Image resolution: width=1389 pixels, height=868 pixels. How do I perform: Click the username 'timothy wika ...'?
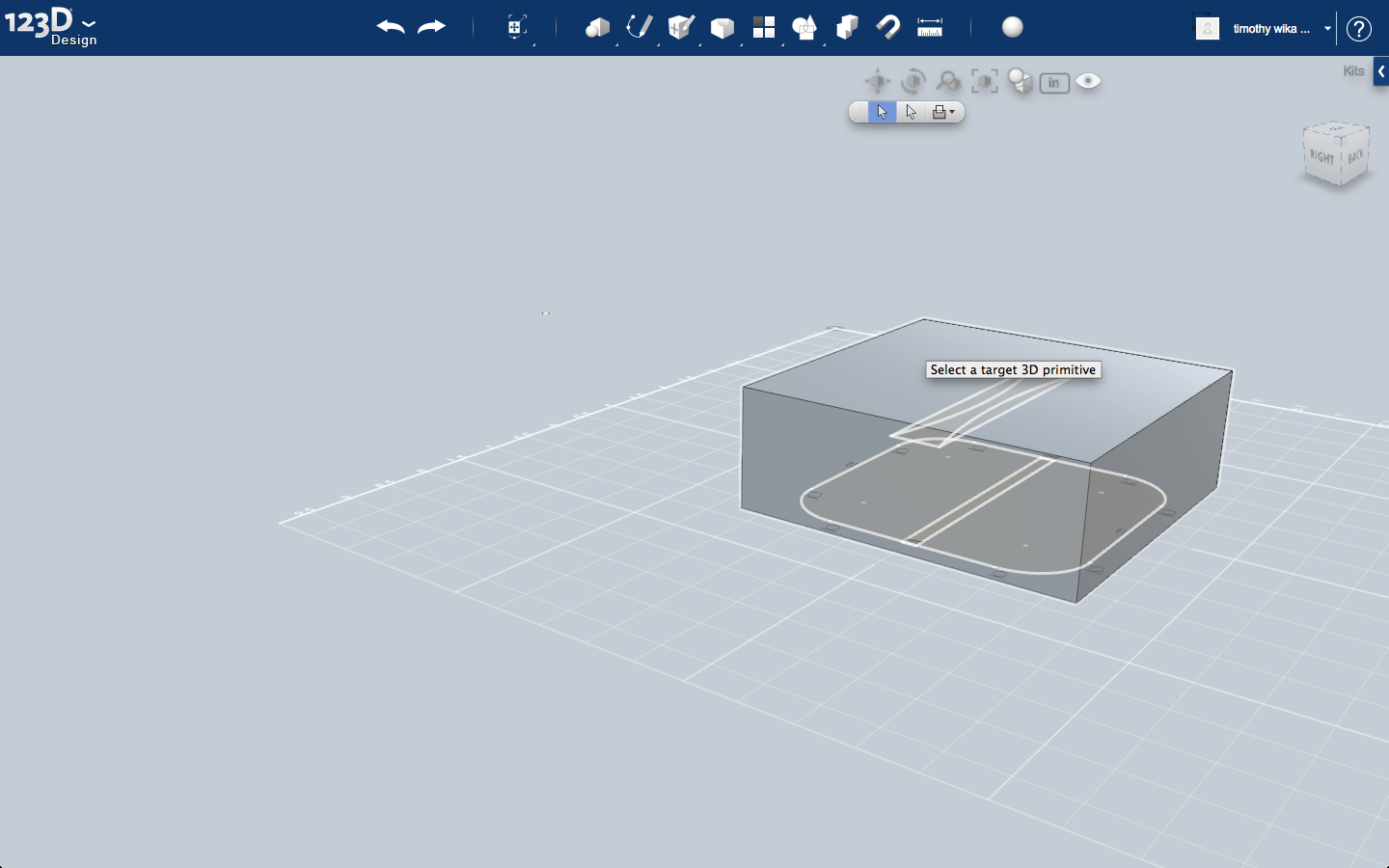[1271, 29]
